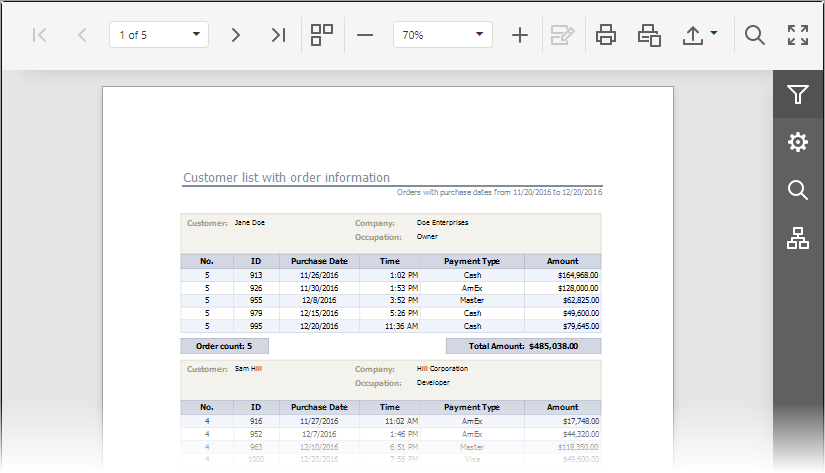Go to the first page
The image size is (825, 473).
click(x=40, y=35)
